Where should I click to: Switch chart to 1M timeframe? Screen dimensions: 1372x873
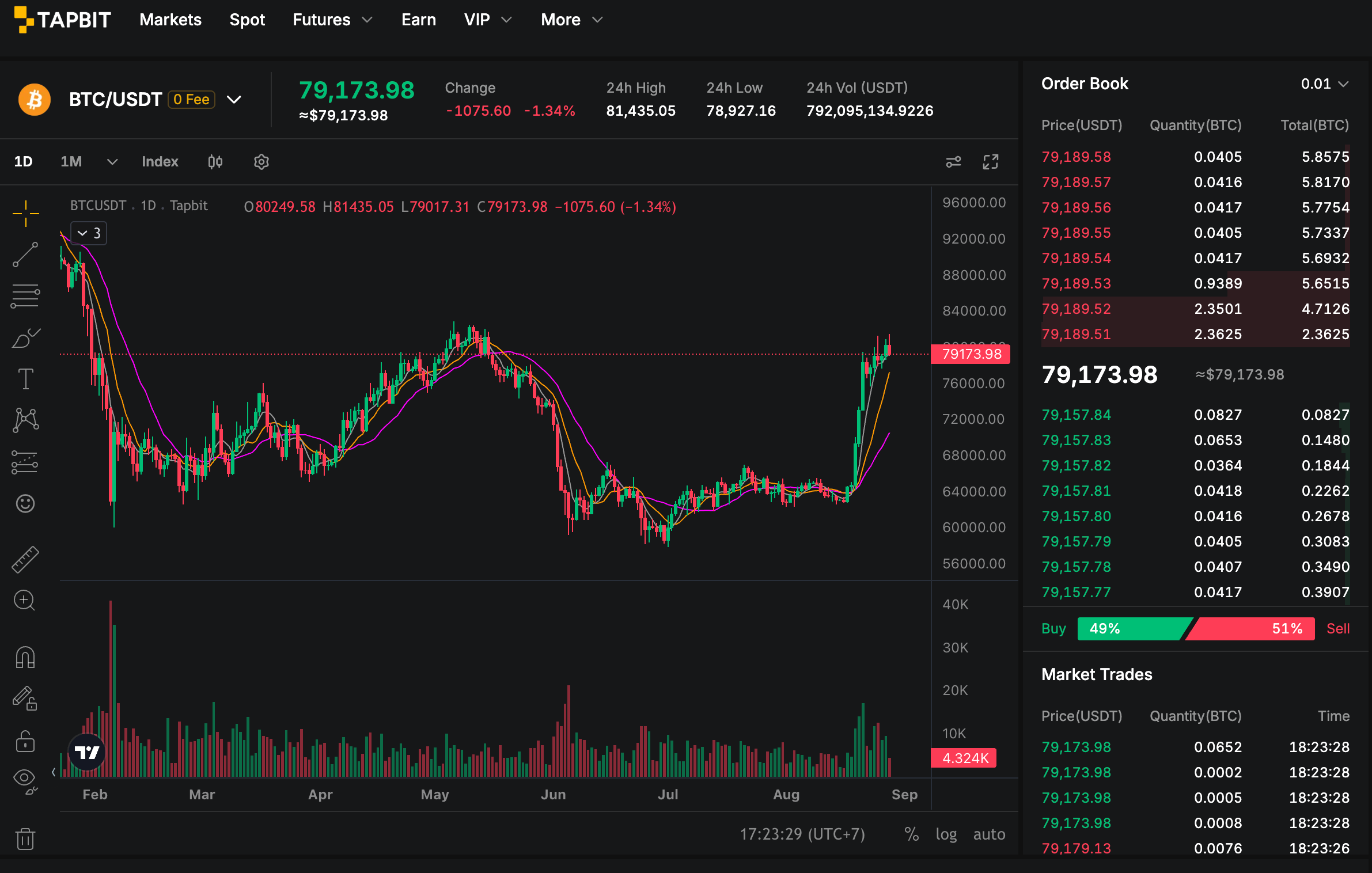click(x=71, y=162)
